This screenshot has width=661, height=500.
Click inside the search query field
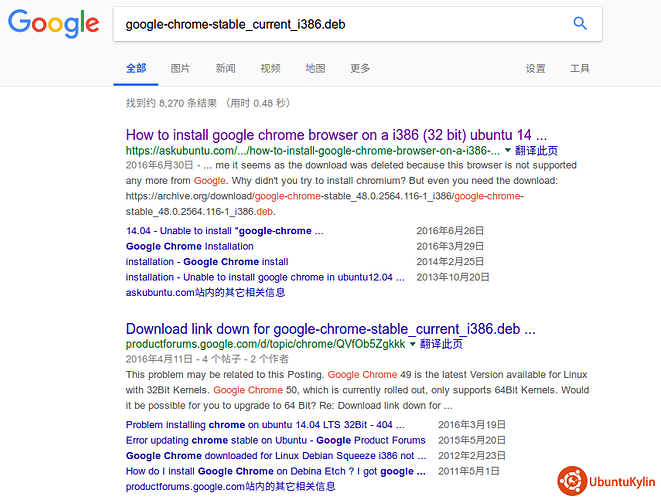point(357,24)
